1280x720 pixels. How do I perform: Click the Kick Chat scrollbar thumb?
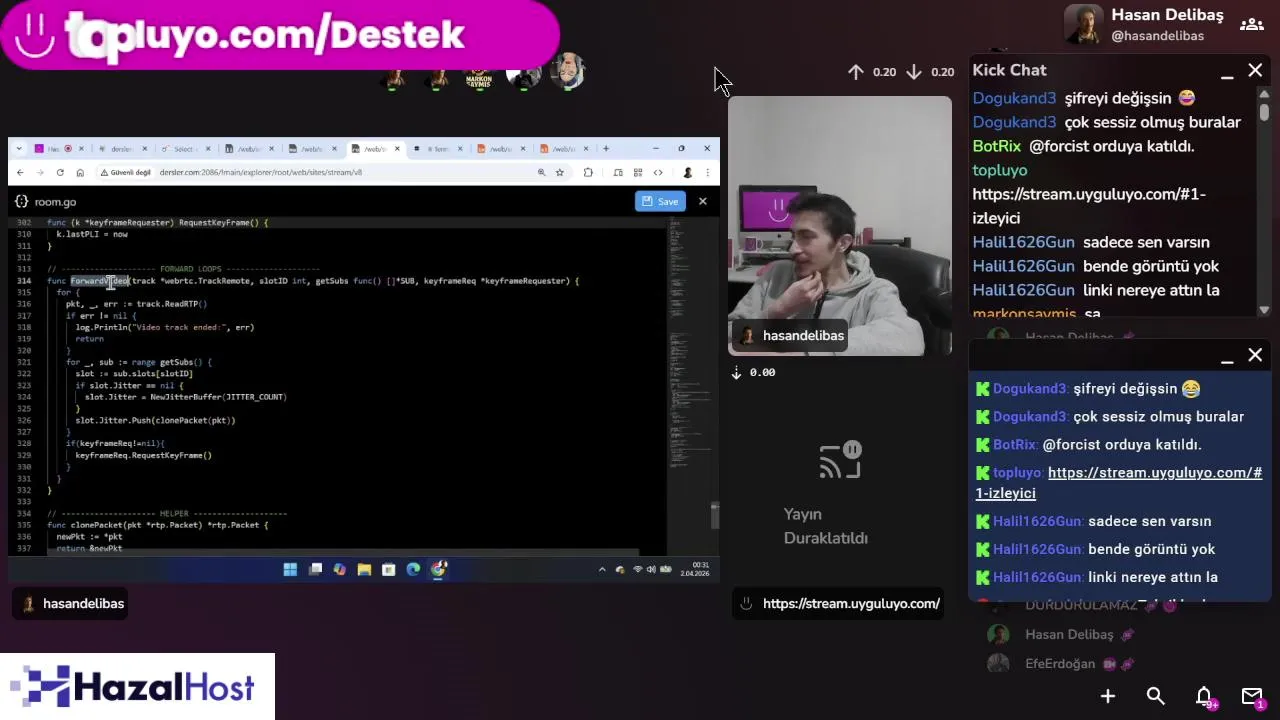[1264, 110]
